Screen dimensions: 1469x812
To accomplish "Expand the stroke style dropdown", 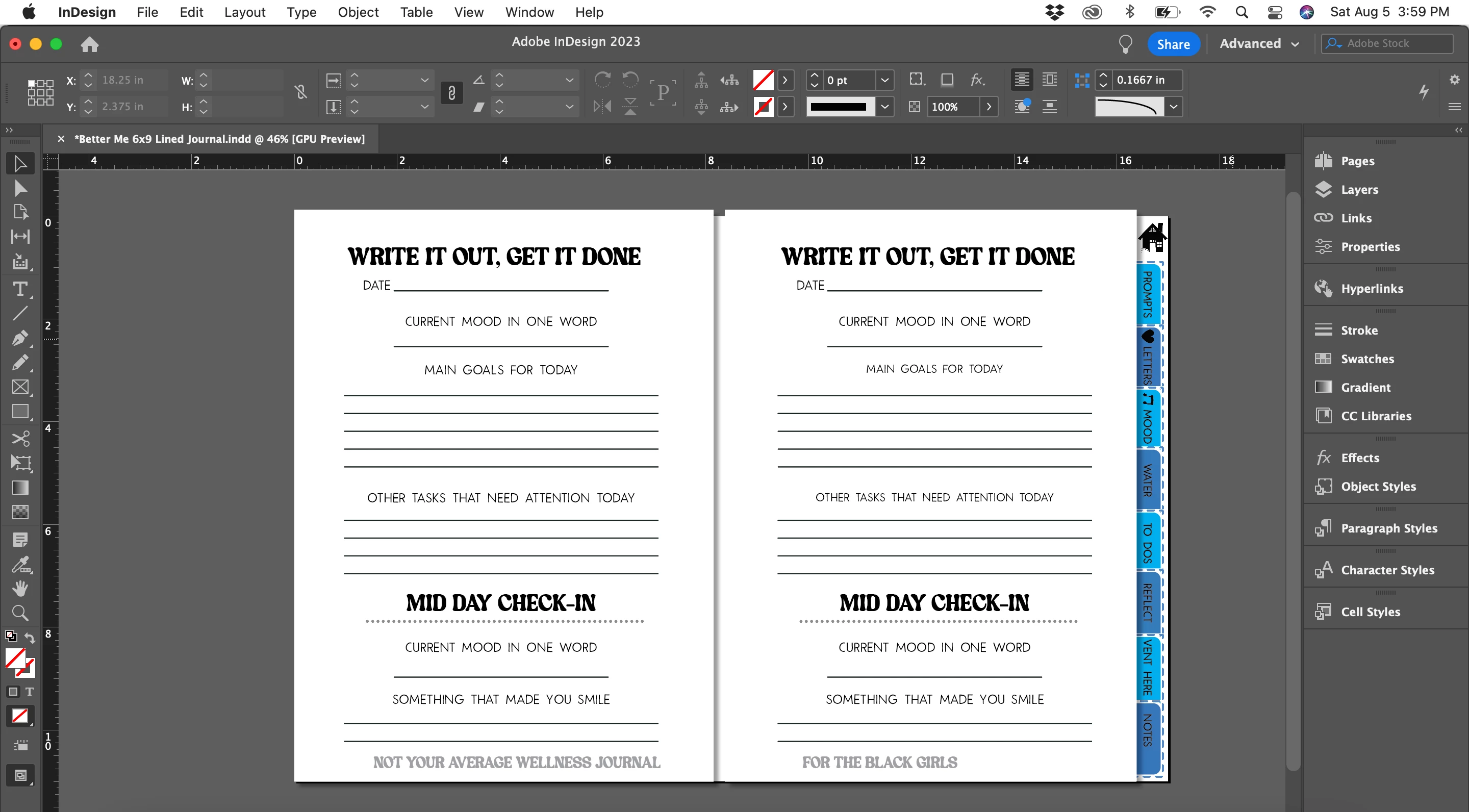I will coord(884,107).
